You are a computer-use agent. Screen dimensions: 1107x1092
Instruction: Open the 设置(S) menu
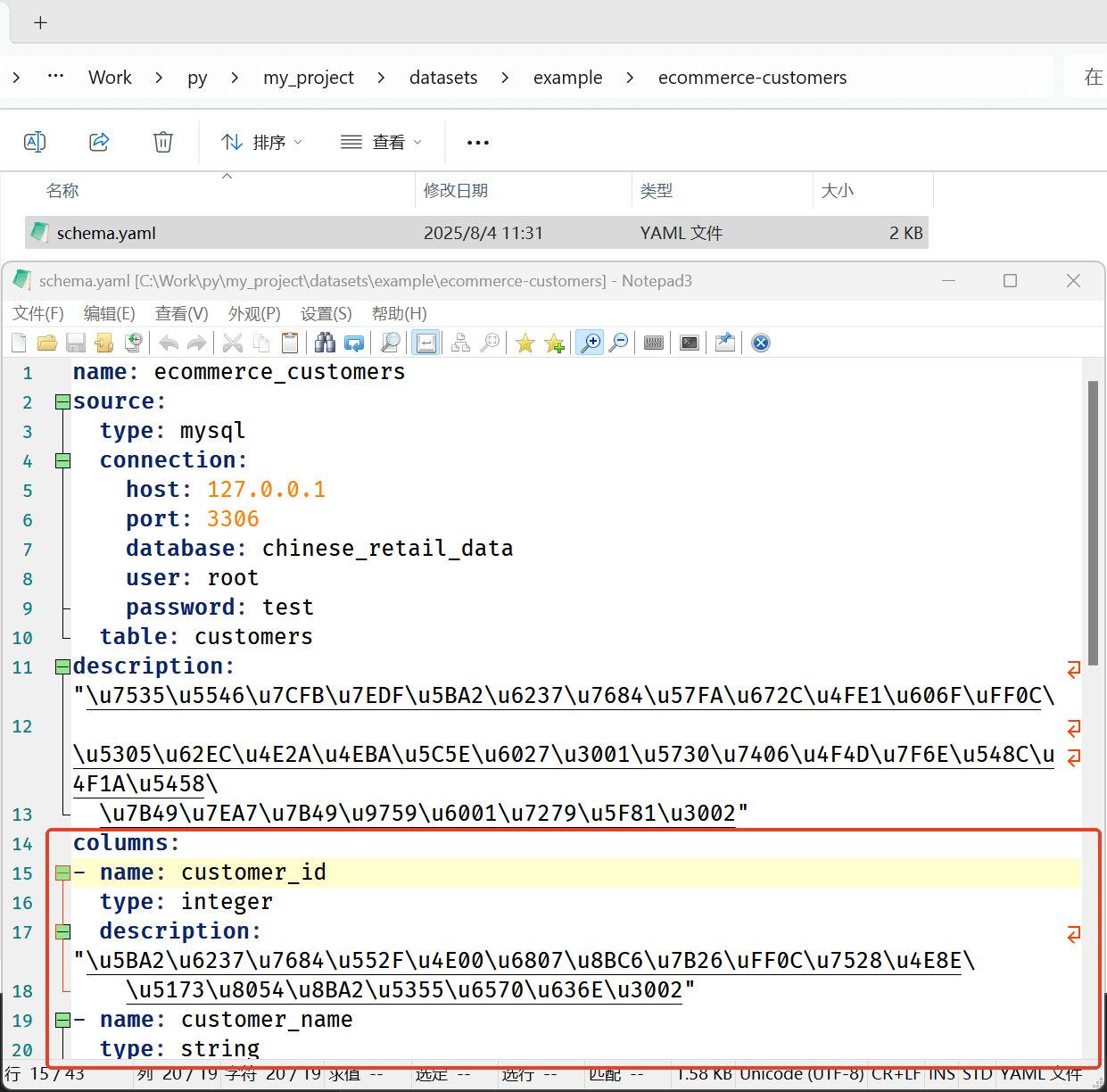[x=326, y=313]
